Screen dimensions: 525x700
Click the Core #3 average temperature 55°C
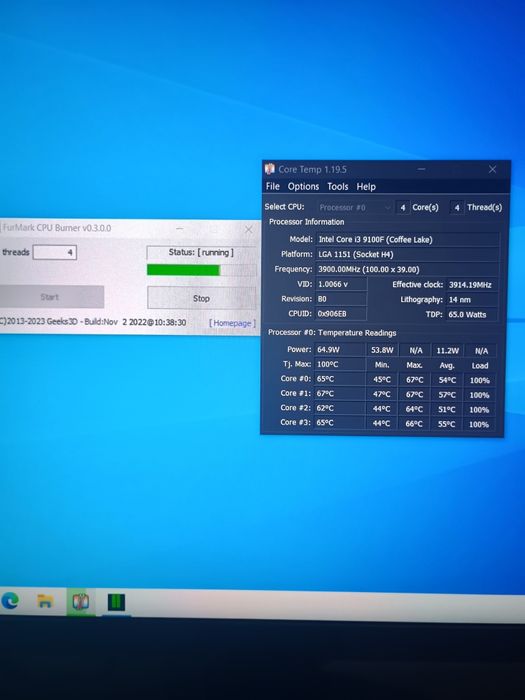click(446, 424)
